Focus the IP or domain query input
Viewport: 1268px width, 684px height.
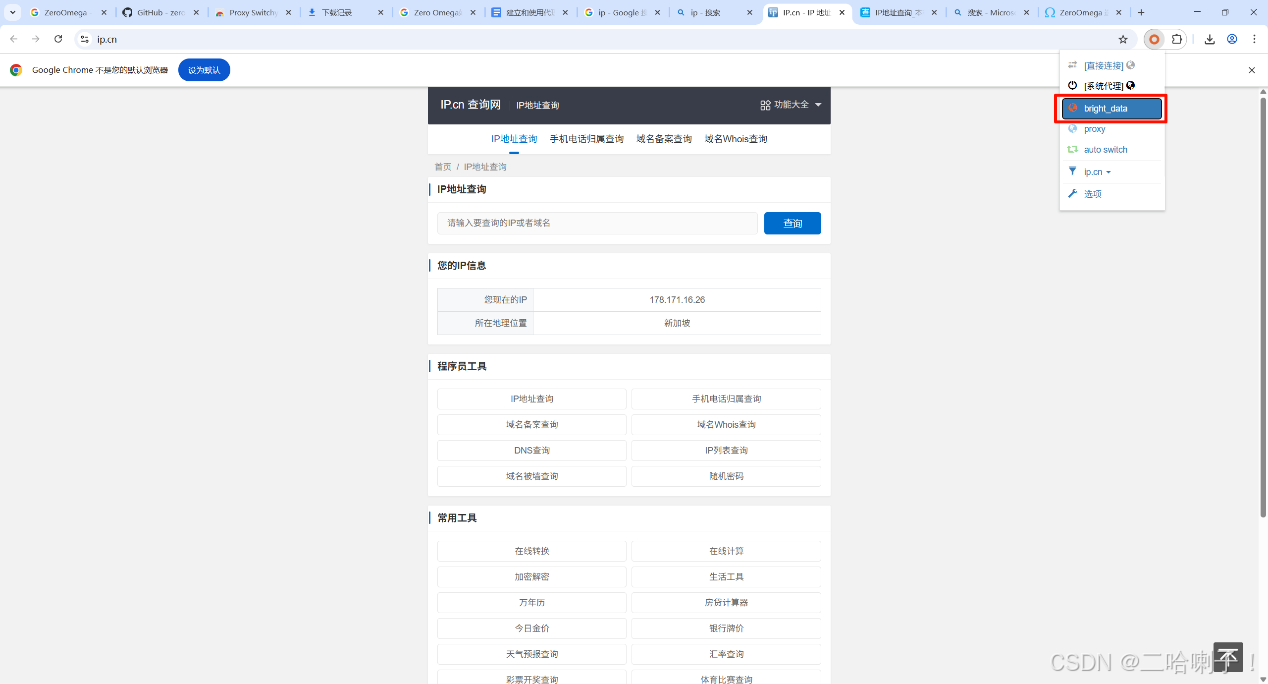[x=597, y=223]
